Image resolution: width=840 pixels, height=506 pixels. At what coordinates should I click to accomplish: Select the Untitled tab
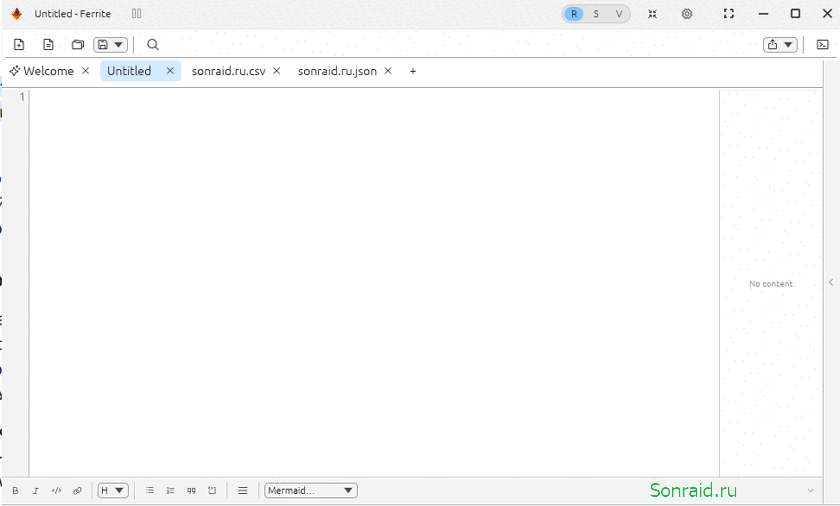(x=129, y=71)
